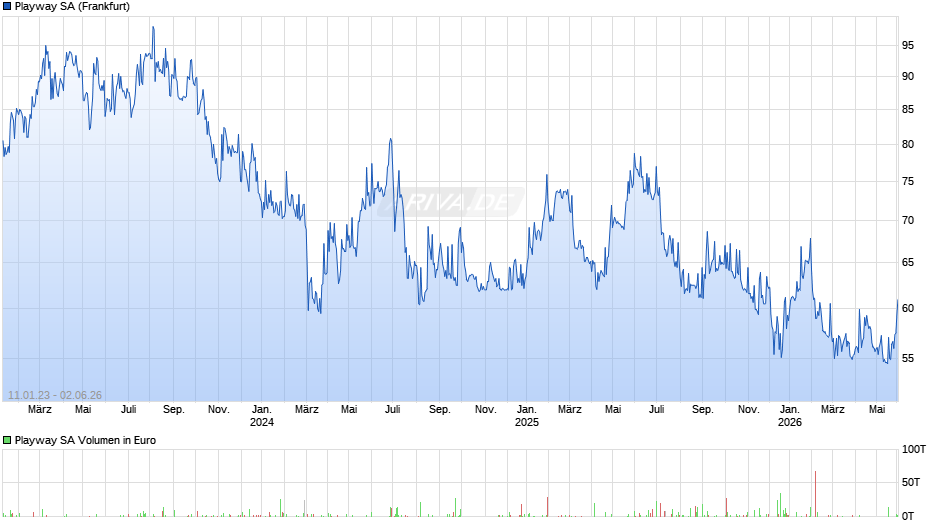Click the first 'Juli' label of 2023
Screen dimensions: 940x526
click(x=128, y=410)
